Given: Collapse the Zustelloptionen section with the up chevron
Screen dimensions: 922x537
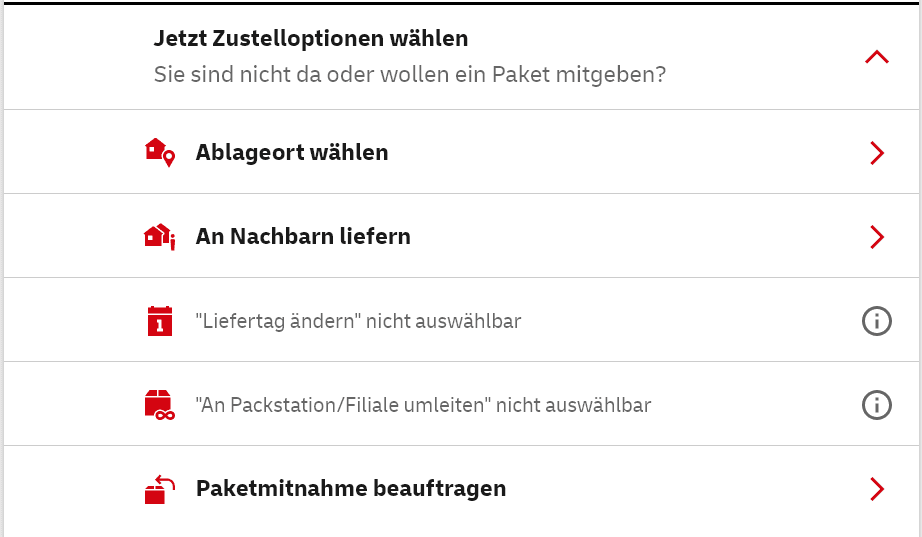Looking at the screenshot, I should coord(876,57).
